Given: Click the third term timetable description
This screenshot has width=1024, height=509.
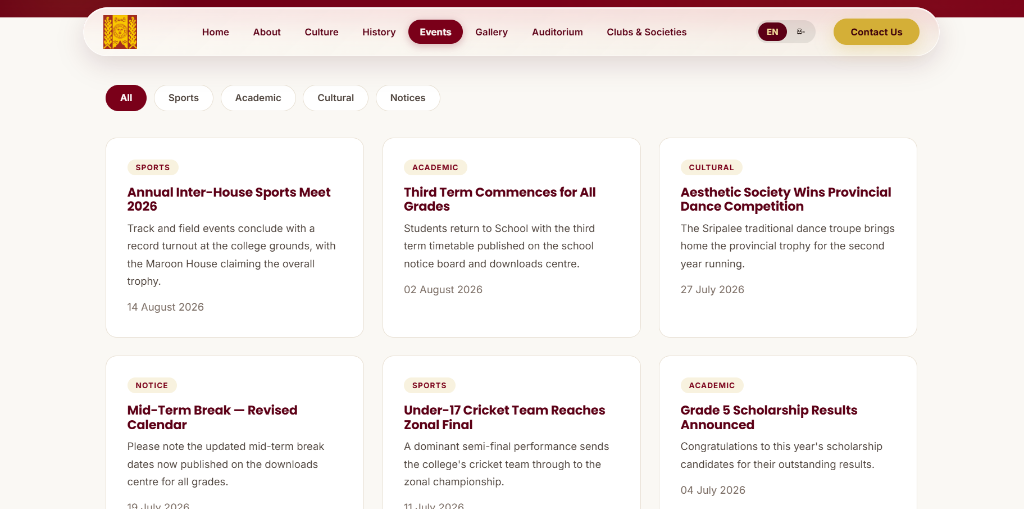Looking at the screenshot, I should [500, 246].
